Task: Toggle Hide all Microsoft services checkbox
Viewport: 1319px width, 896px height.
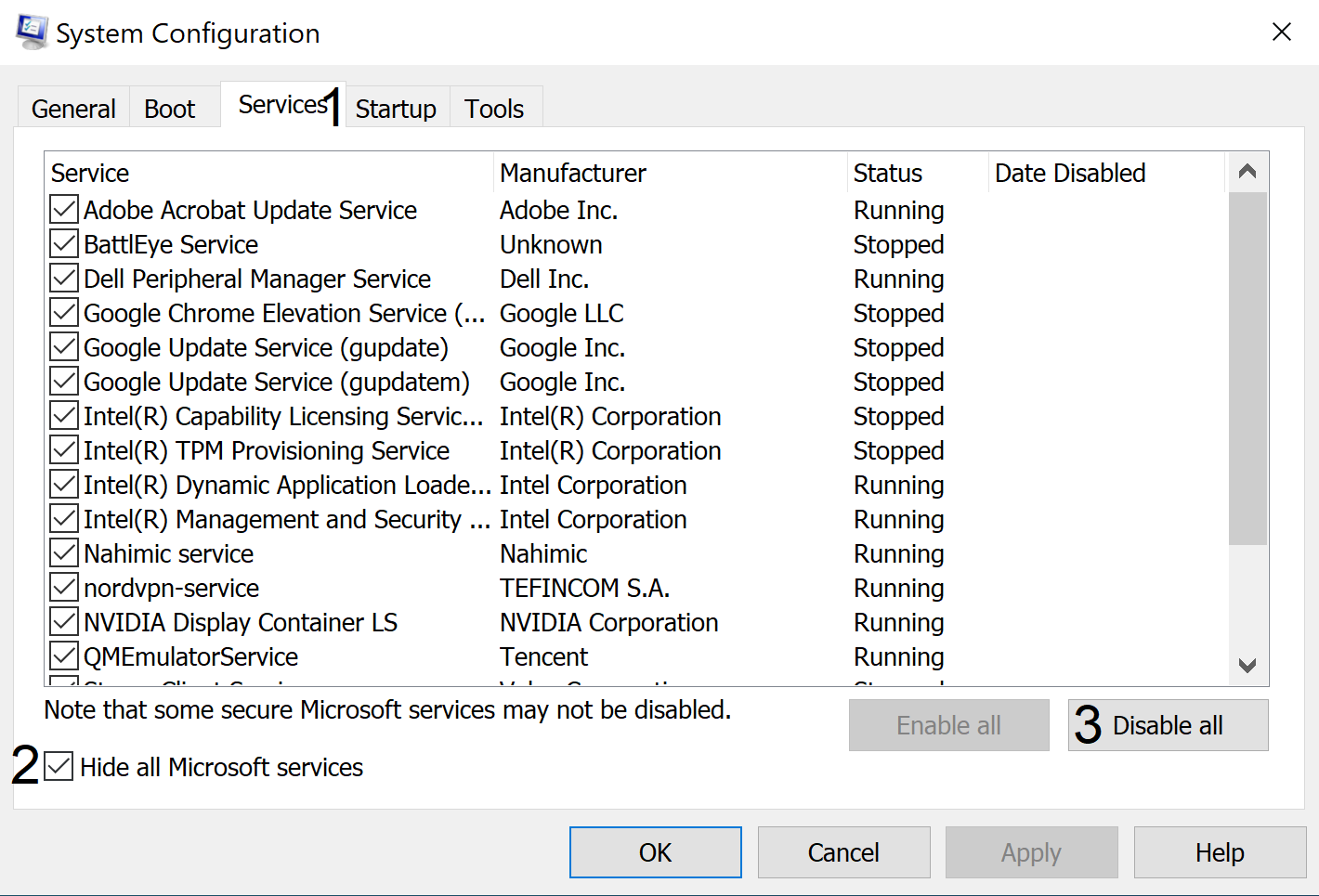Action: (x=59, y=767)
